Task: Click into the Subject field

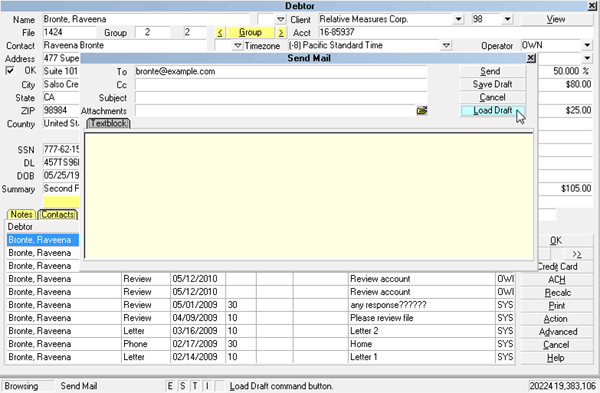Action: coord(281,98)
